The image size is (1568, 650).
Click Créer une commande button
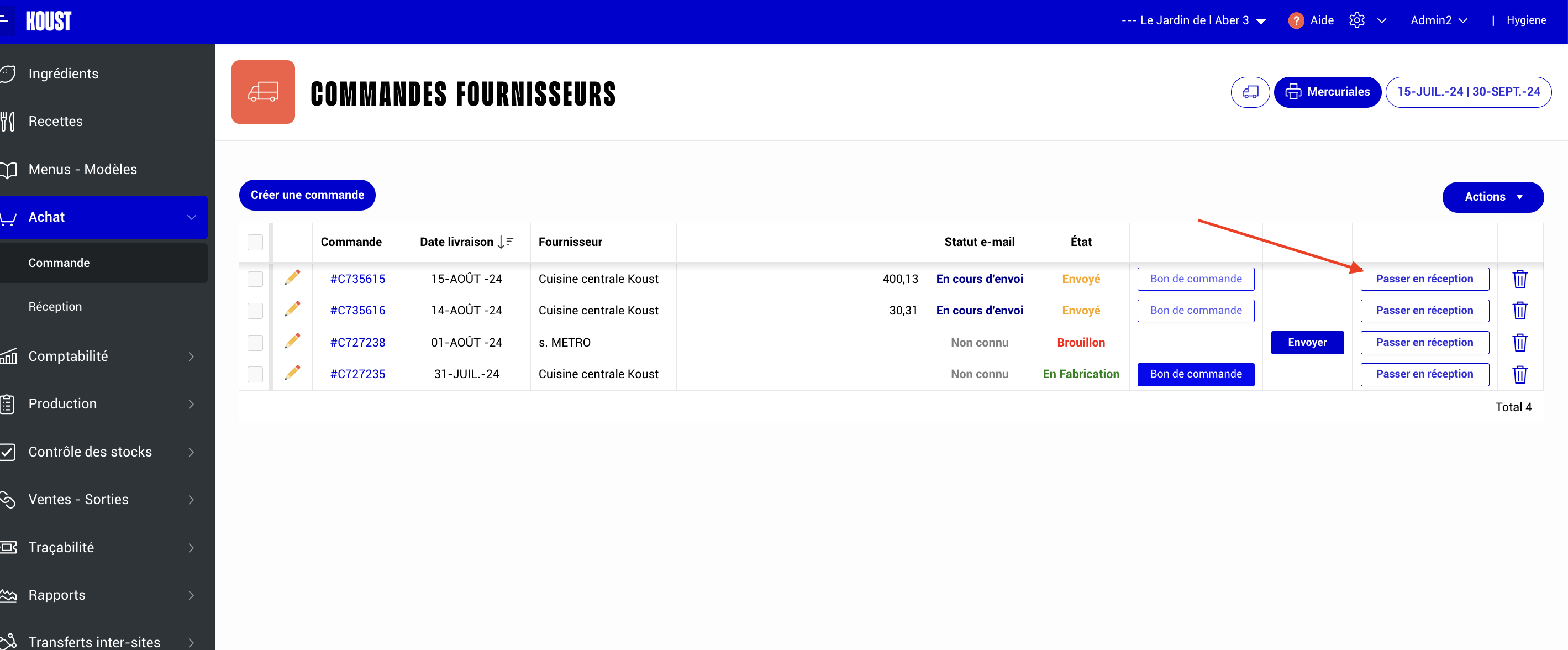[x=307, y=195]
